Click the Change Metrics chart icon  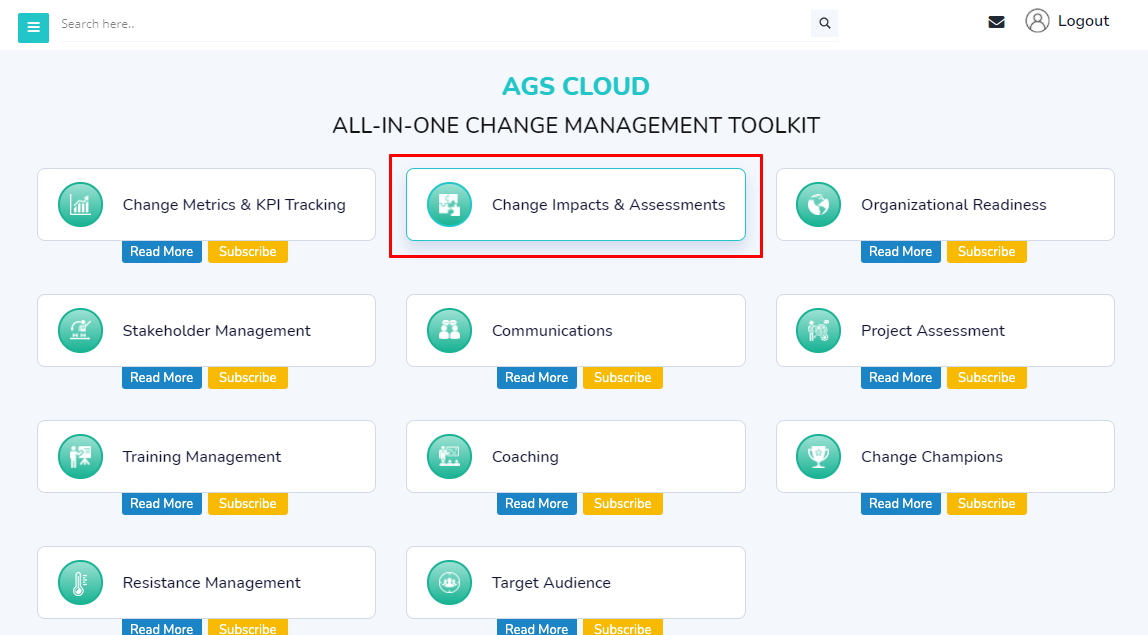[x=81, y=204]
